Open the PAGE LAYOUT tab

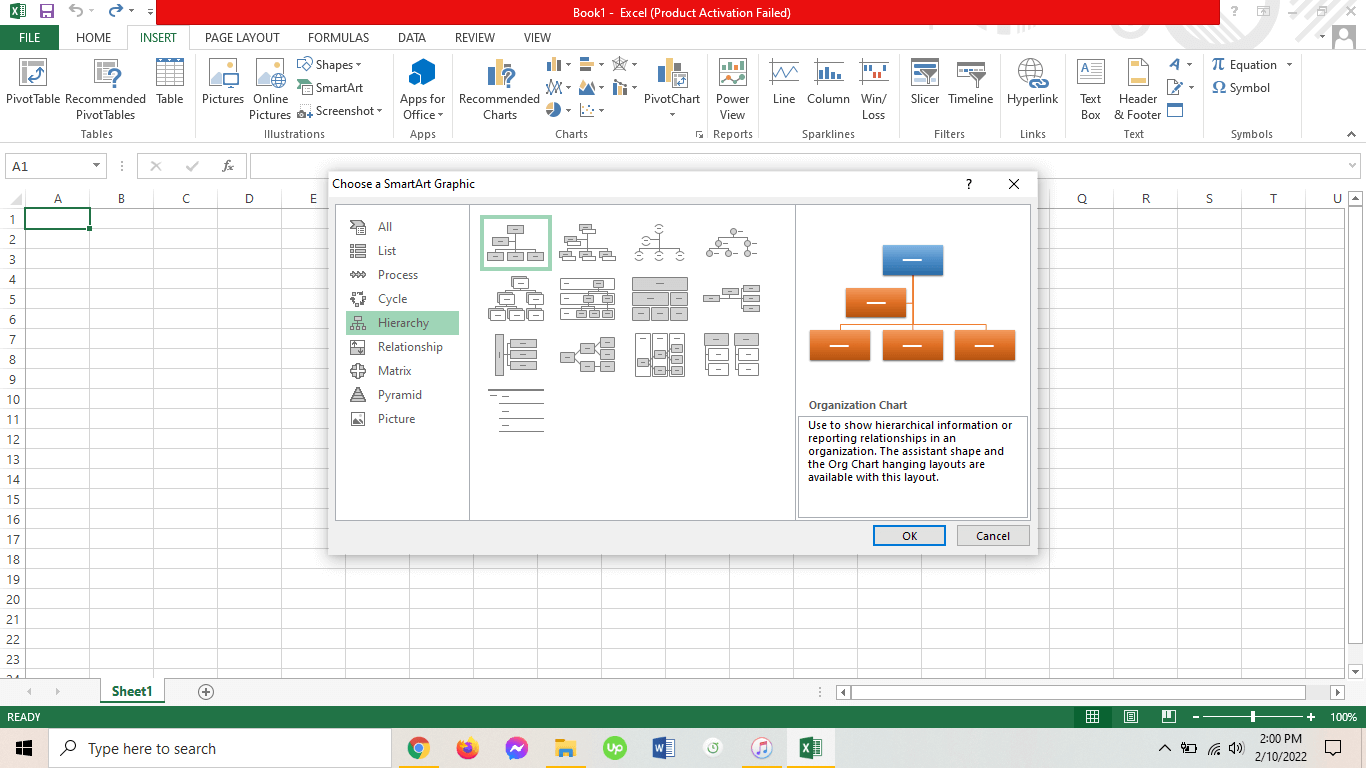click(242, 38)
